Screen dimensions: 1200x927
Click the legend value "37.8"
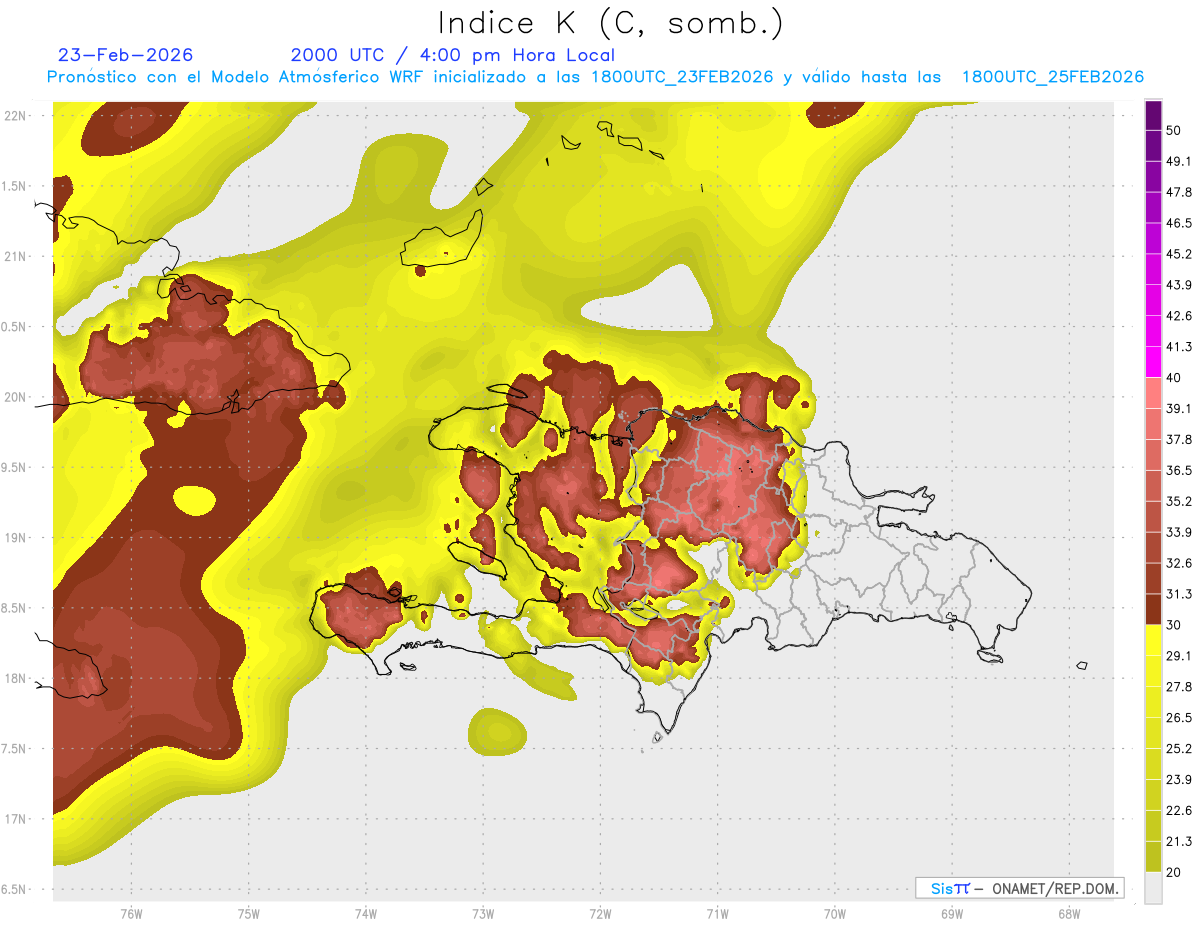1180,440
